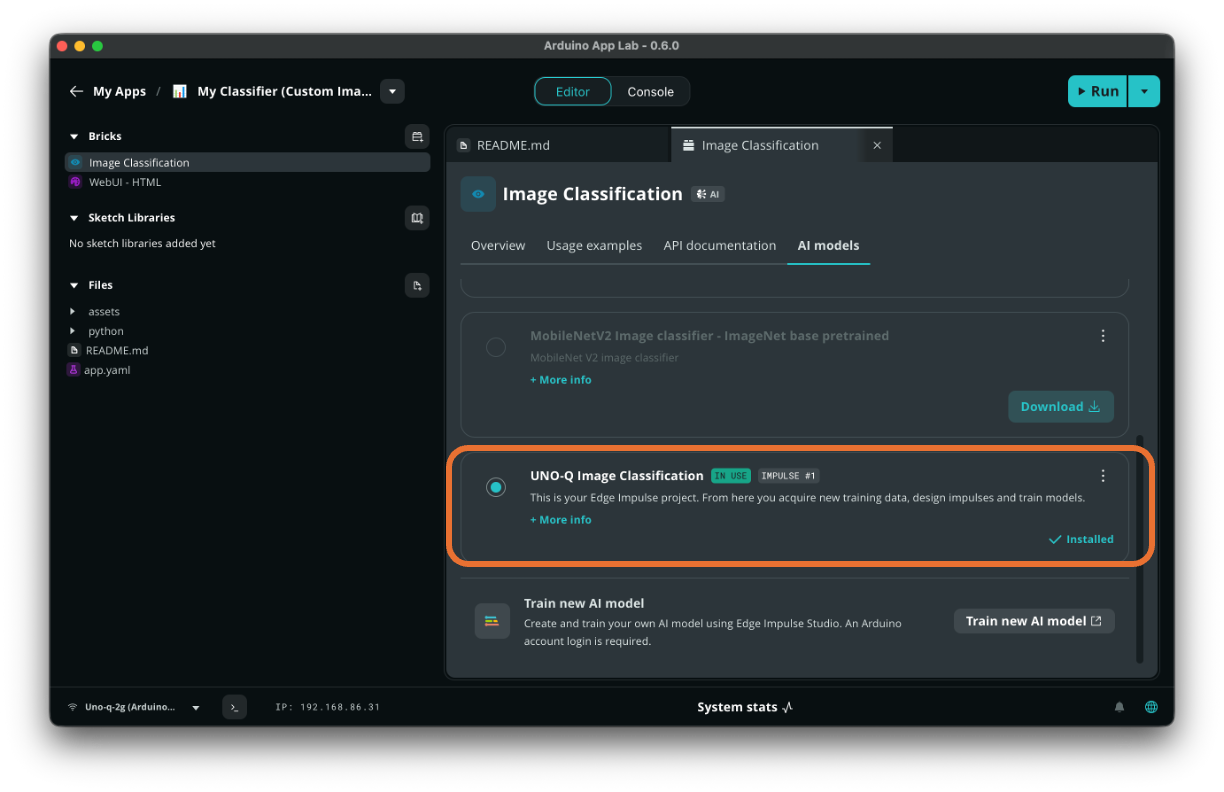Viewport: 1224px width, 792px height.
Task: Open the UNO-Q model options menu
Action: coord(1103,476)
